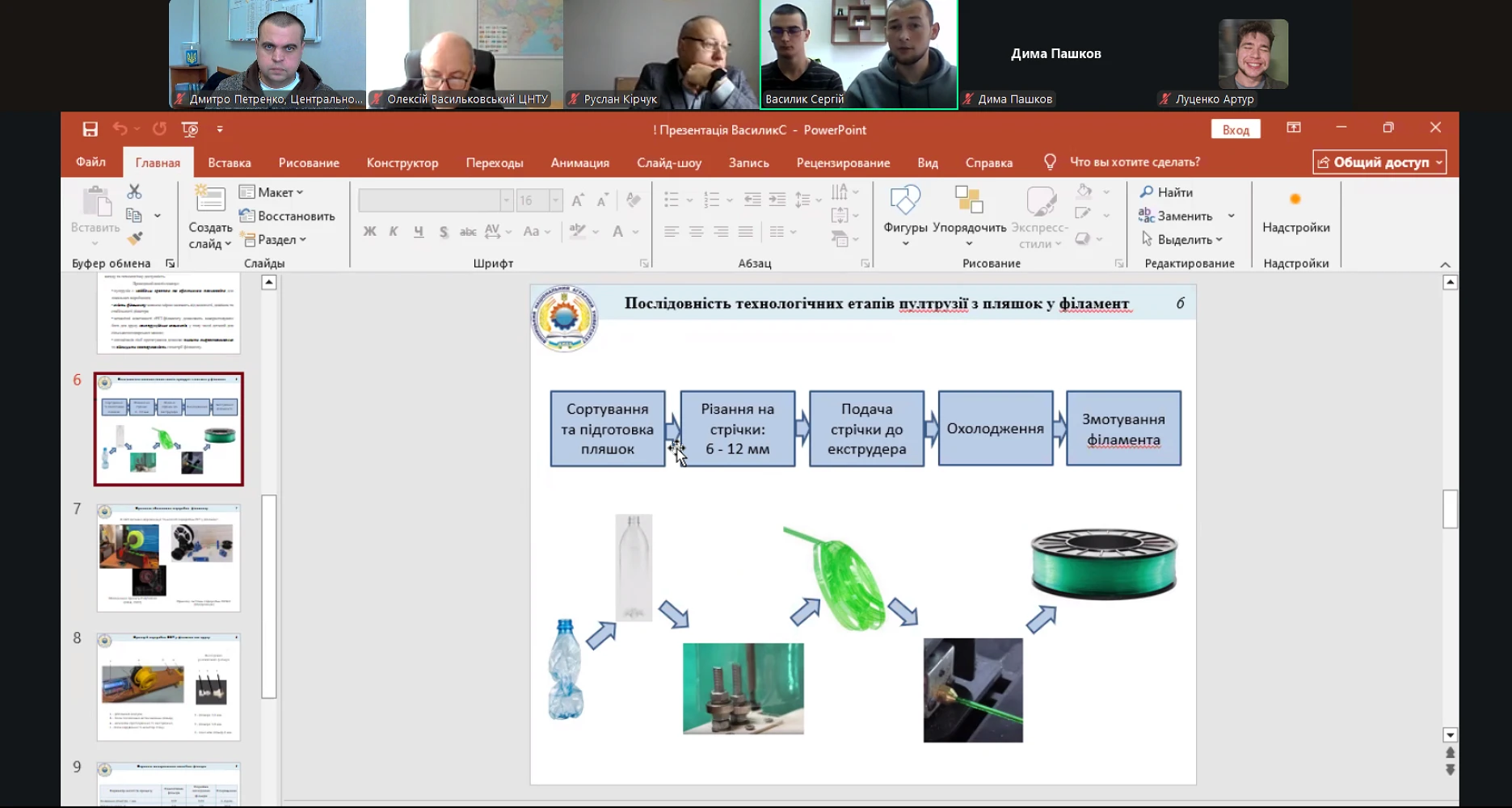This screenshot has width=1512, height=808.
Task: Click the Cut scissors icon
Action: (134, 191)
